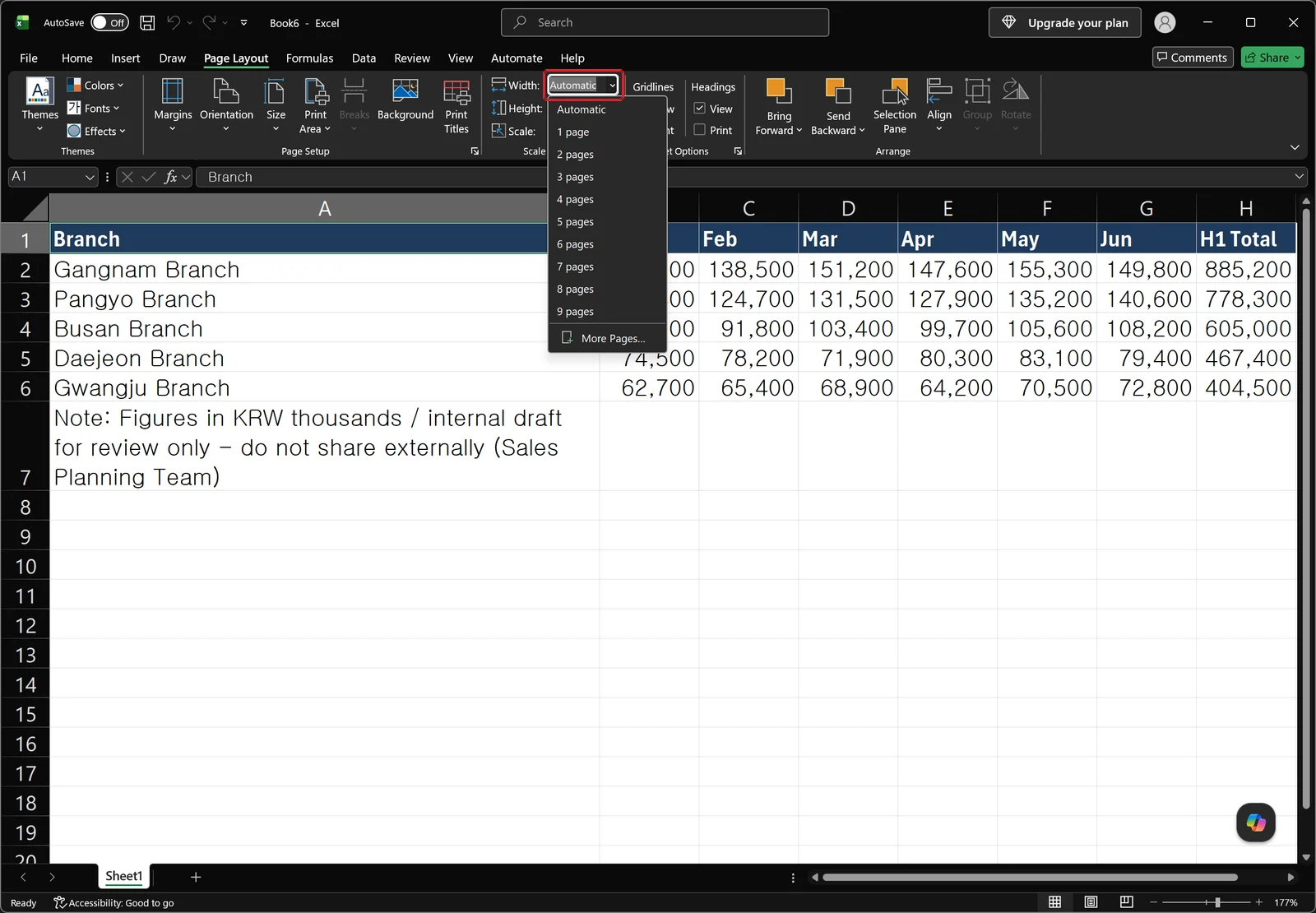This screenshot has width=1316, height=913.
Task: Toggle Headings Print checkbox
Action: 700,130
